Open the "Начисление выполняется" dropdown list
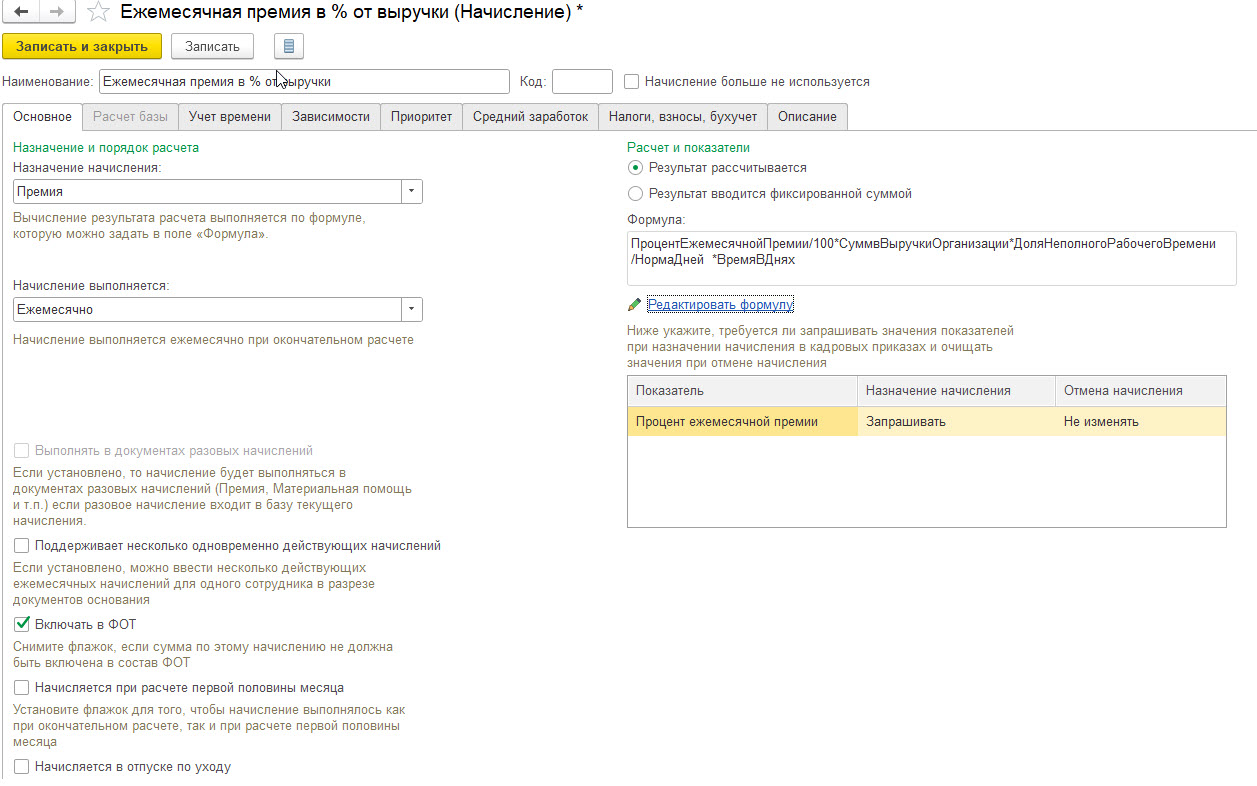Screen dimensions: 1257x786 pyautogui.click(x=412, y=310)
